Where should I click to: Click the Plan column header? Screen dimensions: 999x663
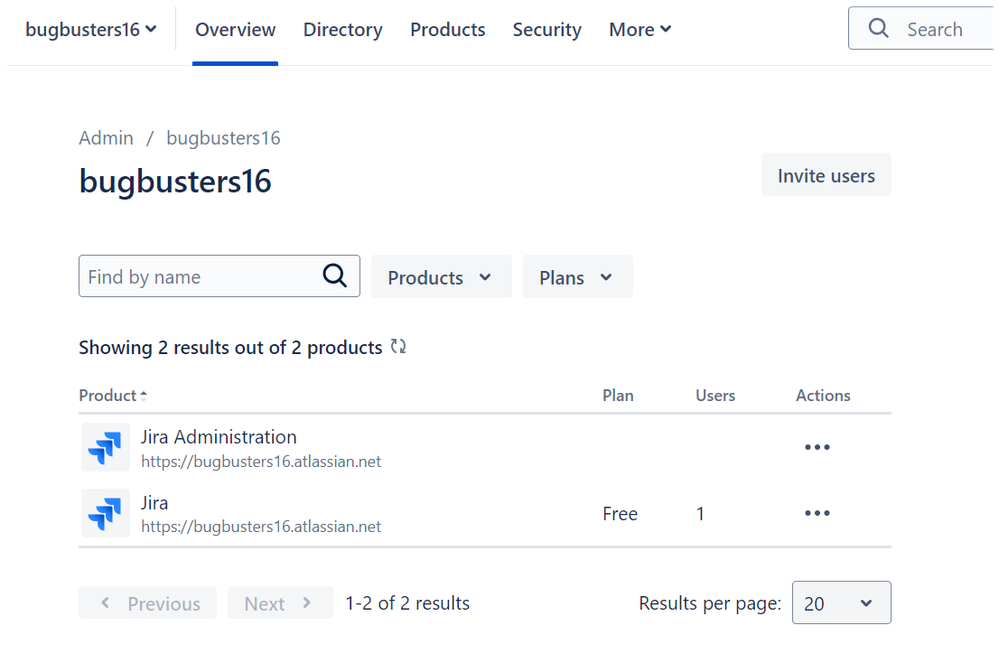click(618, 396)
